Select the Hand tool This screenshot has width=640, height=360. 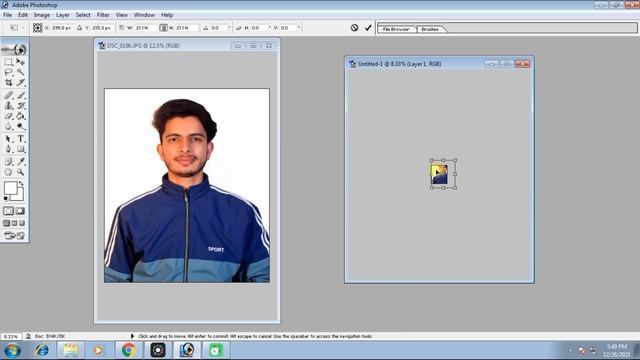(9, 172)
